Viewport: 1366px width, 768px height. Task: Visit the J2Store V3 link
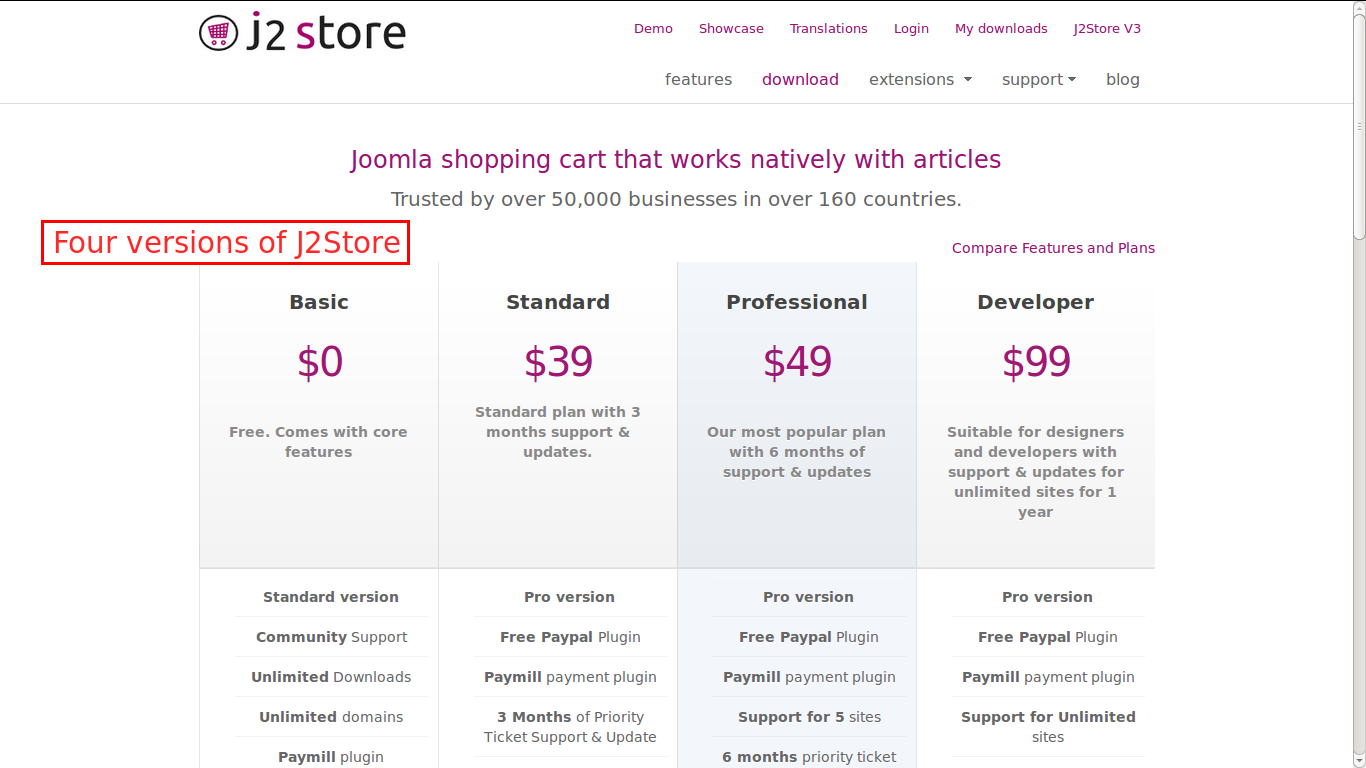1107,29
